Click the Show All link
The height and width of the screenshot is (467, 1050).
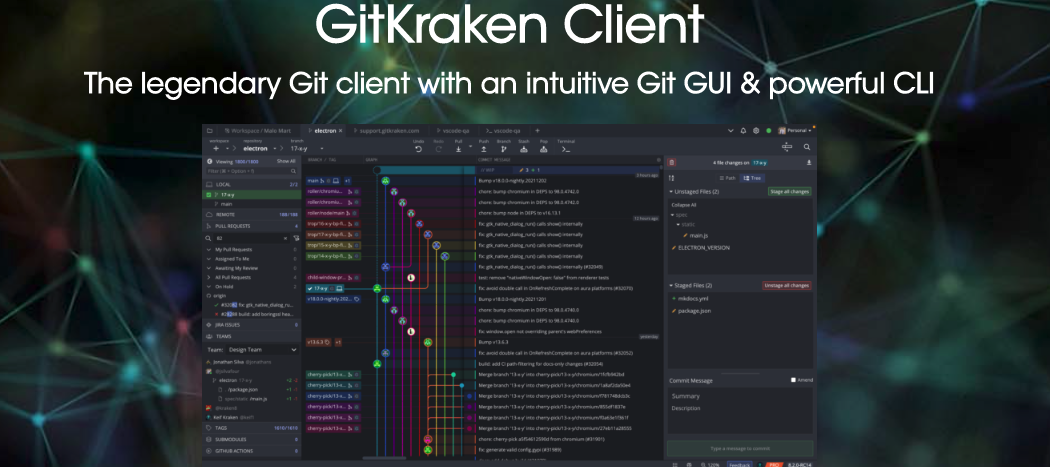click(286, 161)
